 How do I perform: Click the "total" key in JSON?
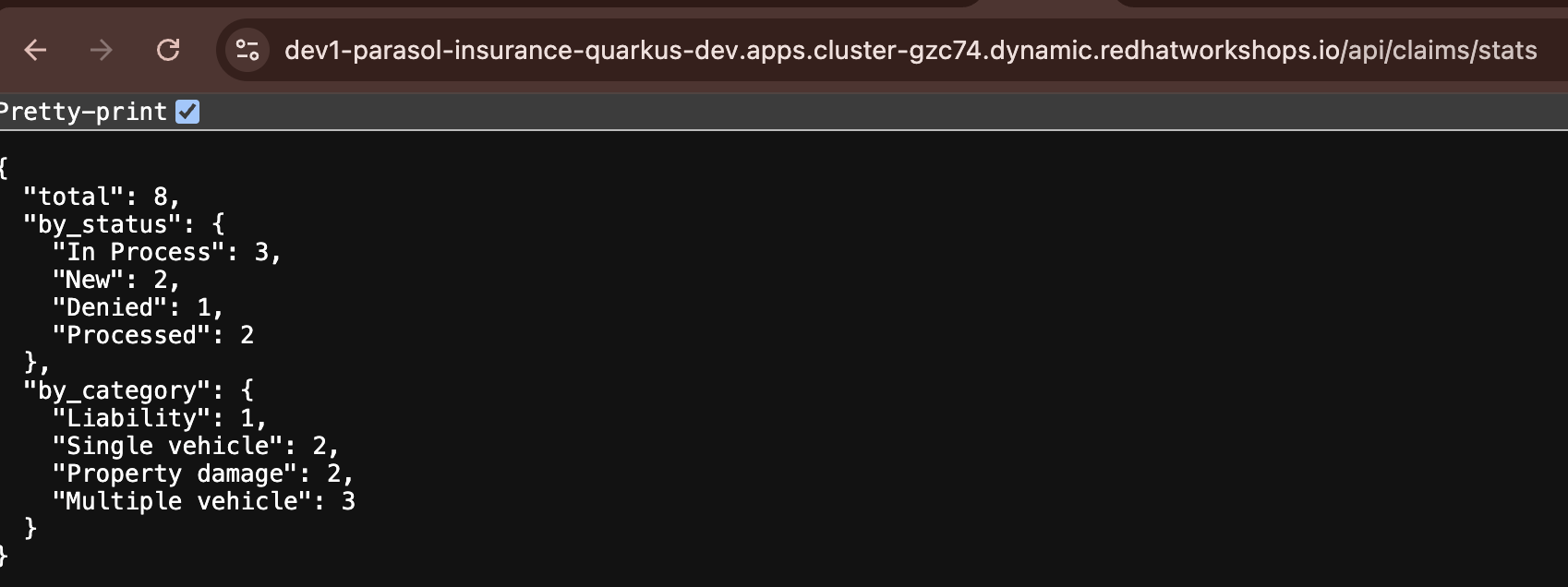[x=73, y=197]
